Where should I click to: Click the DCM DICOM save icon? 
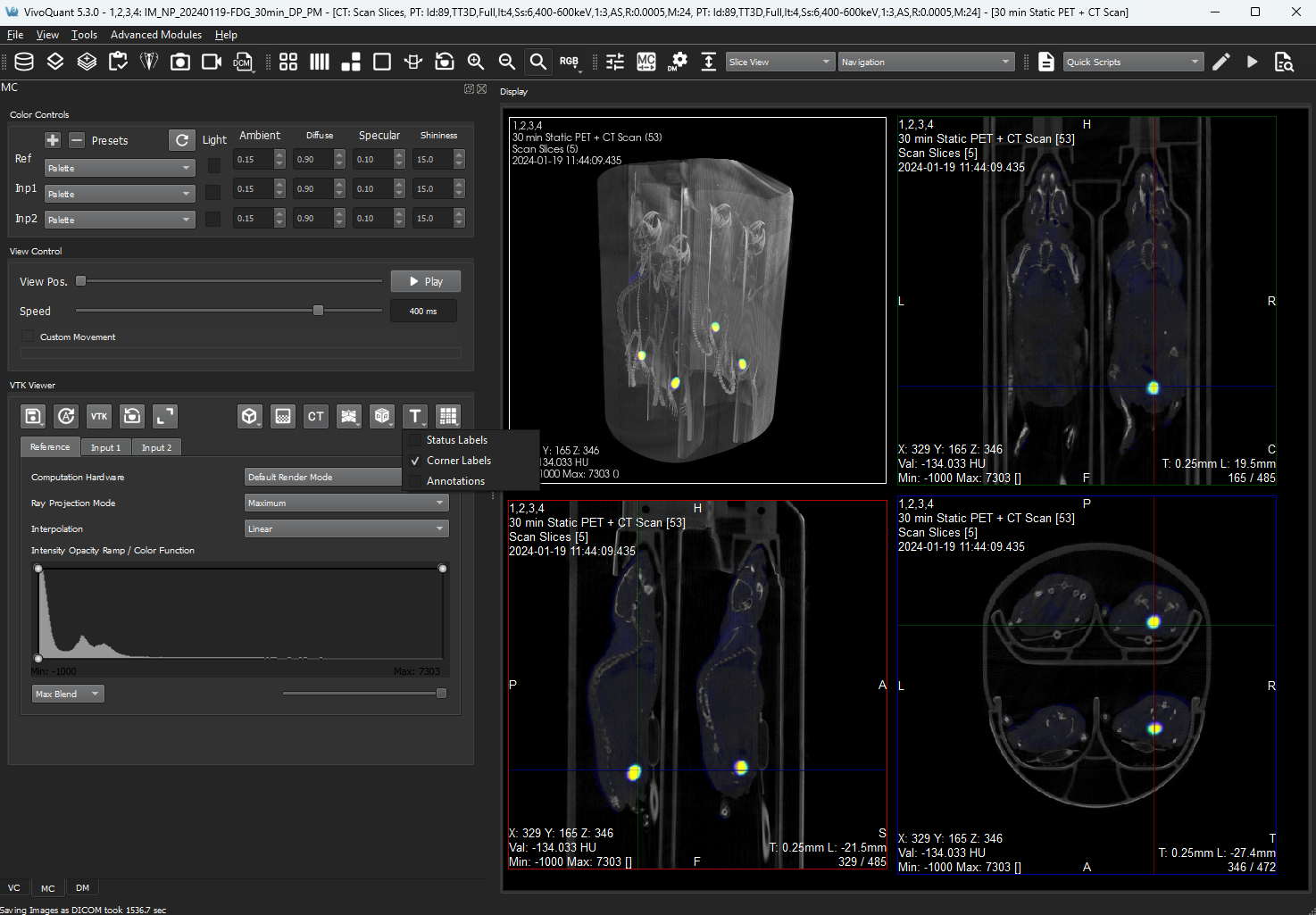click(x=243, y=62)
